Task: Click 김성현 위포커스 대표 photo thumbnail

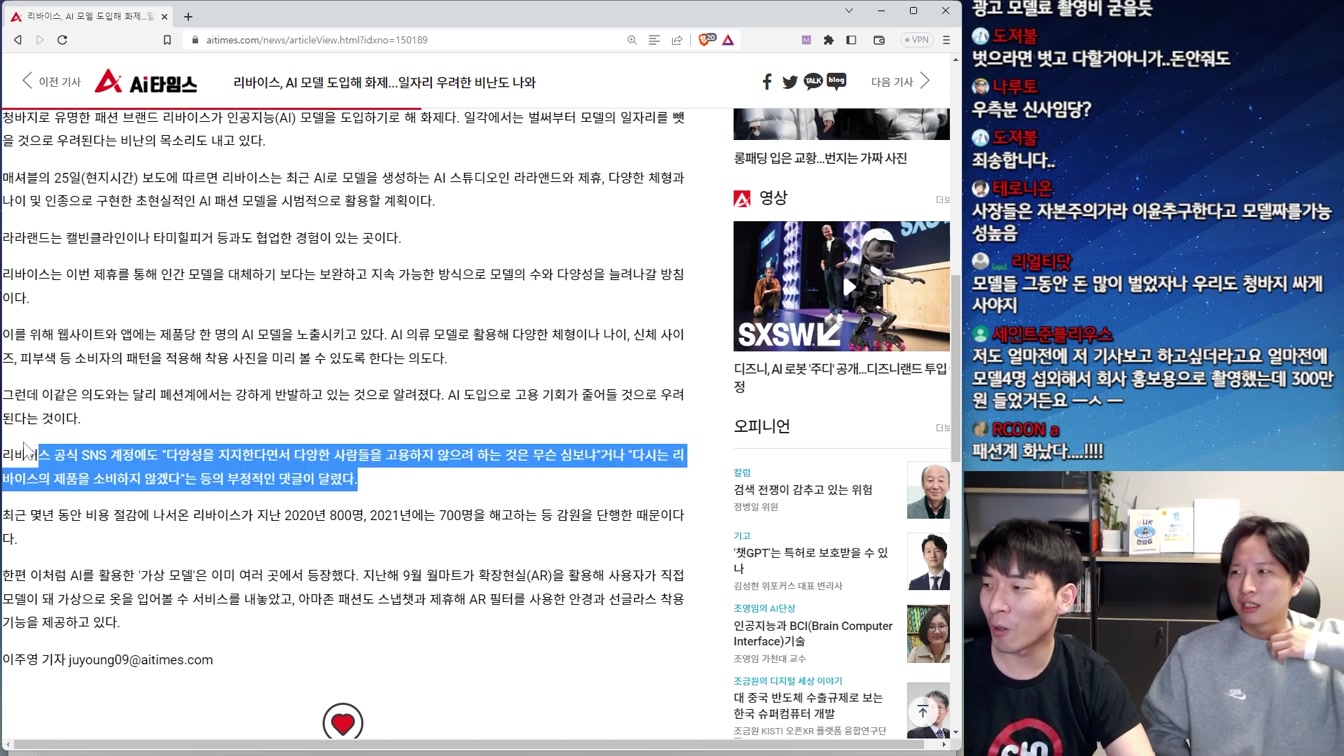Action: (x=928, y=562)
